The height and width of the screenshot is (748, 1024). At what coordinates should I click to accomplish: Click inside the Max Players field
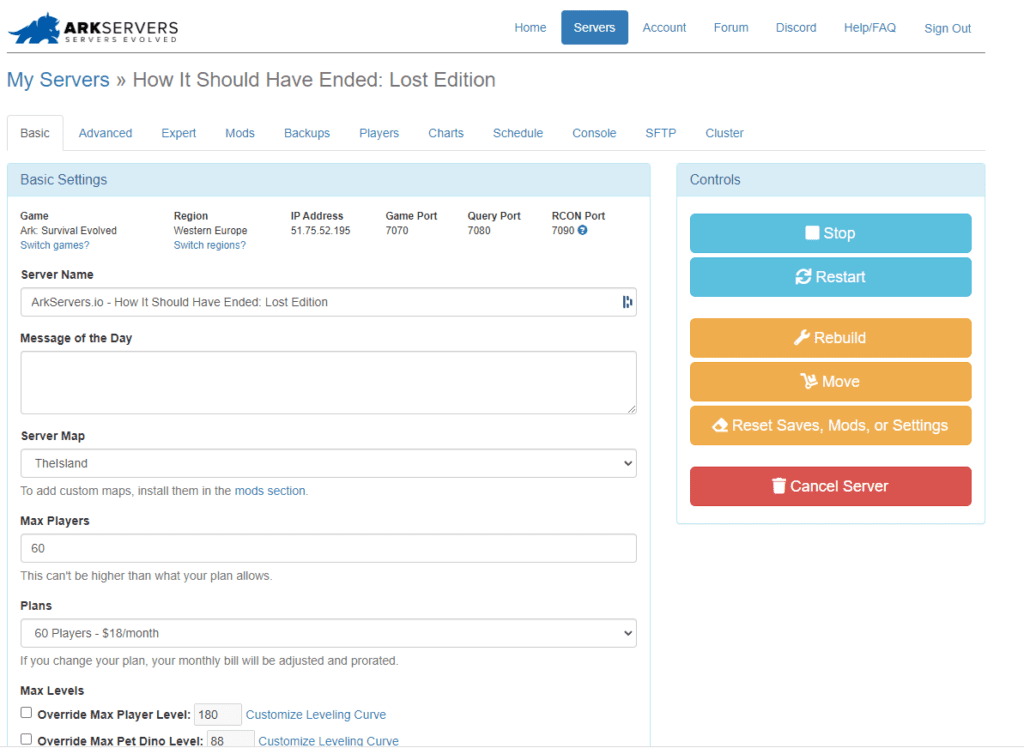(x=328, y=548)
